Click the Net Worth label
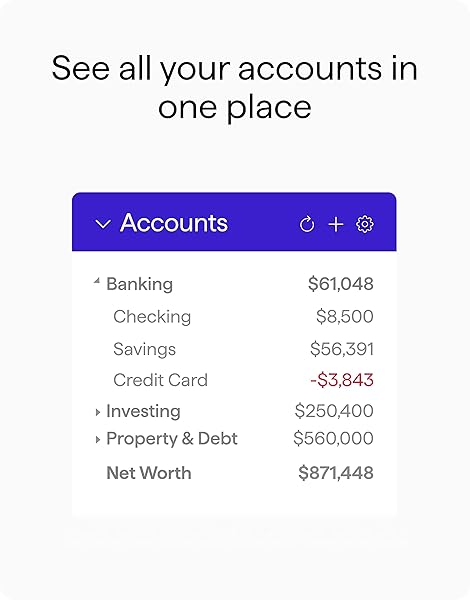The height and width of the screenshot is (600, 470). pos(149,473)
